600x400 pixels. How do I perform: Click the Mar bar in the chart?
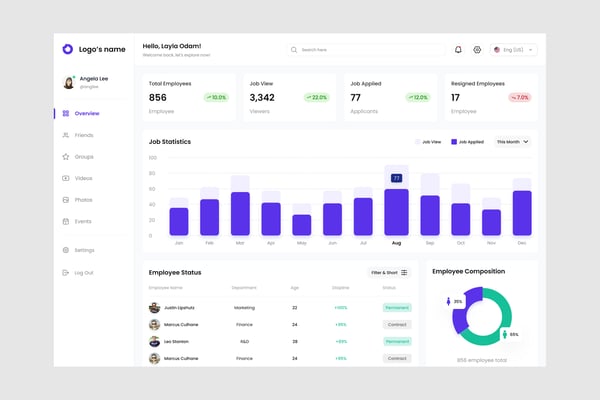[240, 214]
